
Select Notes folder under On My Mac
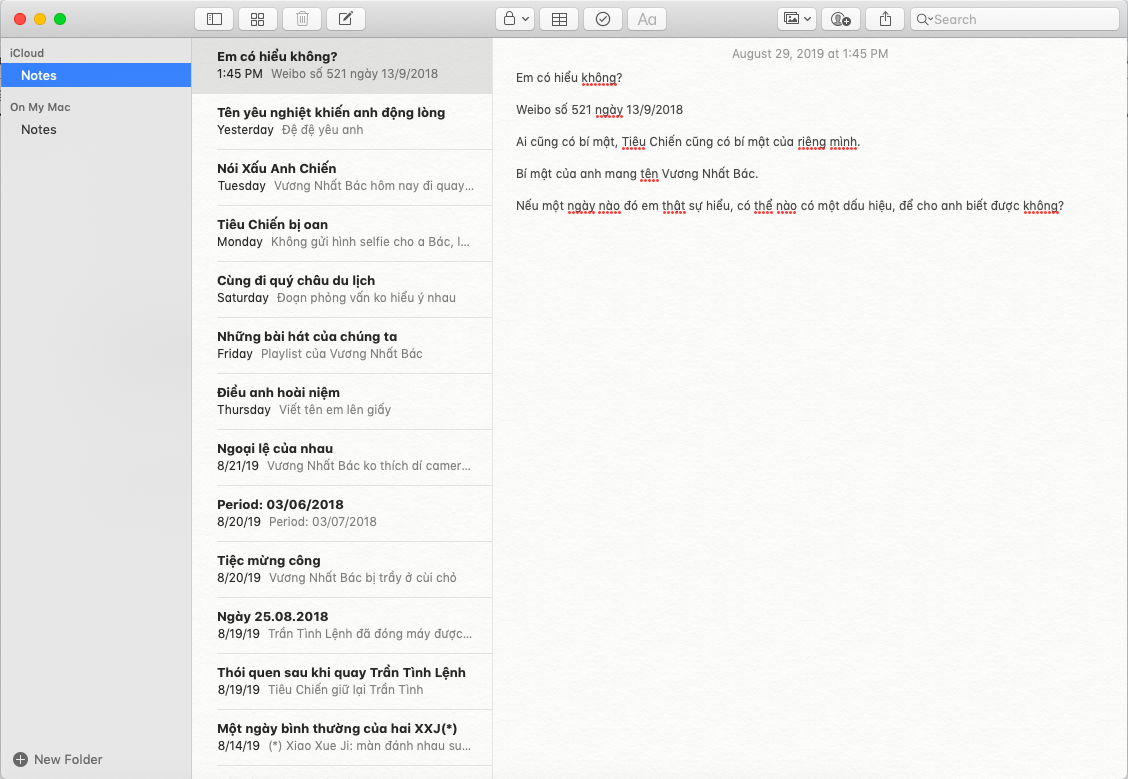[39, 130]
